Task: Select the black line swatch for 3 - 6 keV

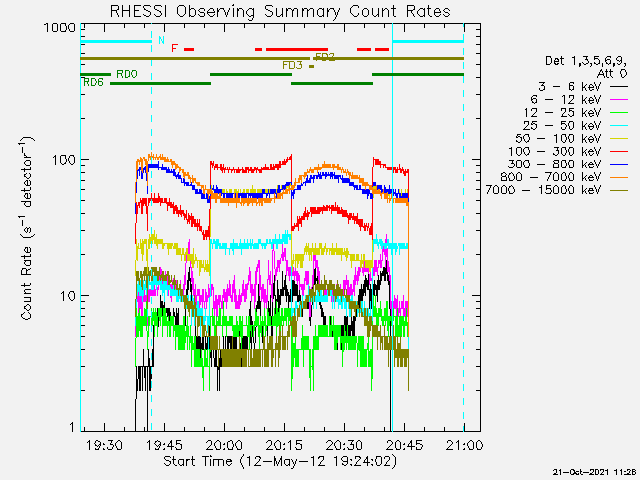Action: coord(618,87)
